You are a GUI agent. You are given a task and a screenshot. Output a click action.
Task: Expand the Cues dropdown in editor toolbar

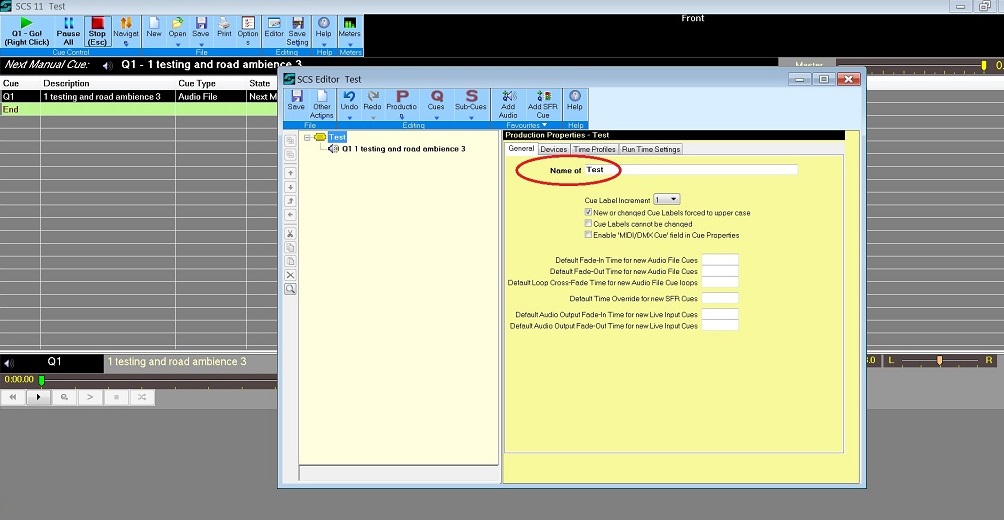tap(436, 118)
